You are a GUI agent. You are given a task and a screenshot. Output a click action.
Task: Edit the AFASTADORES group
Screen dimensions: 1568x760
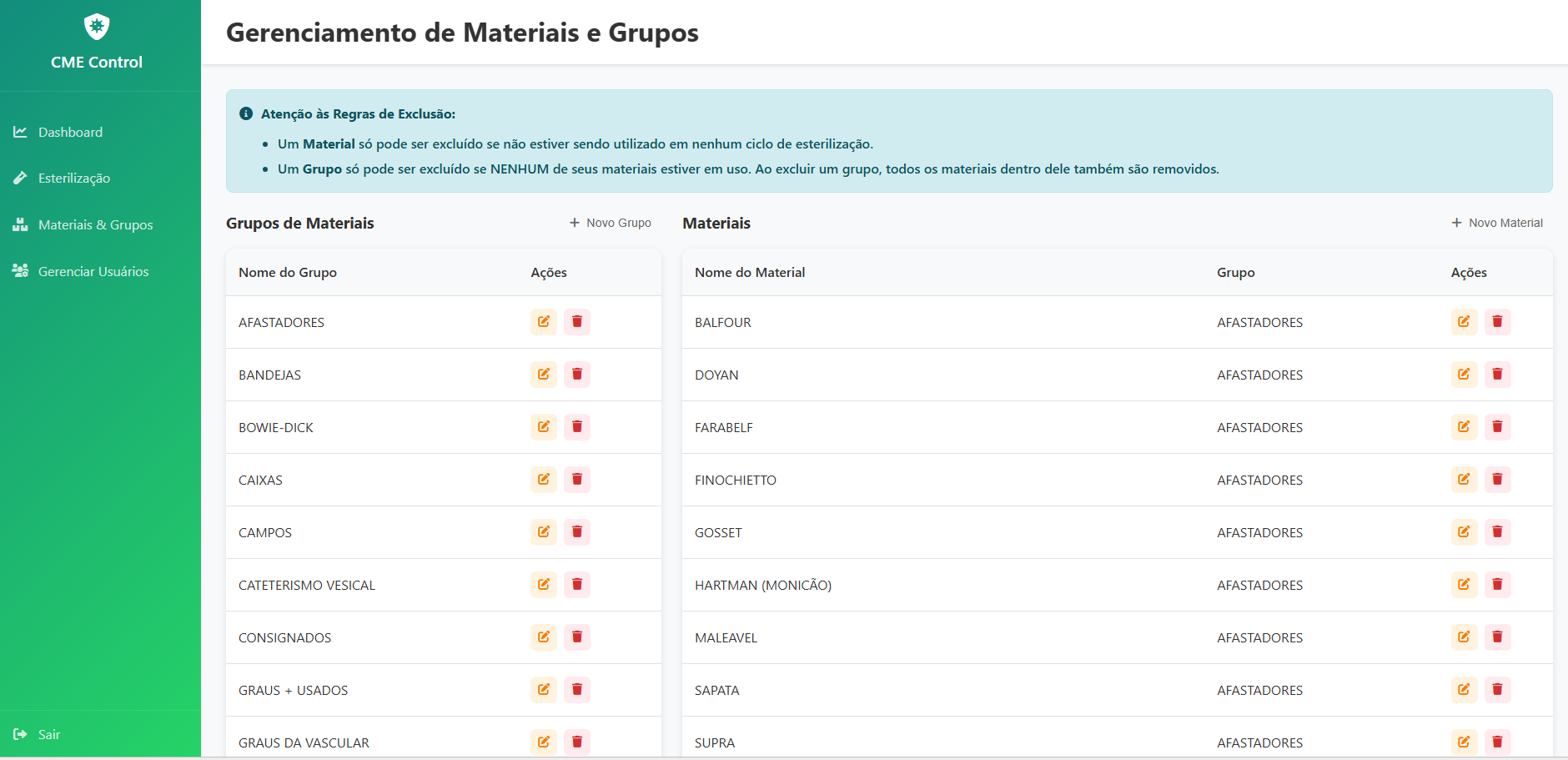point(544,322)
